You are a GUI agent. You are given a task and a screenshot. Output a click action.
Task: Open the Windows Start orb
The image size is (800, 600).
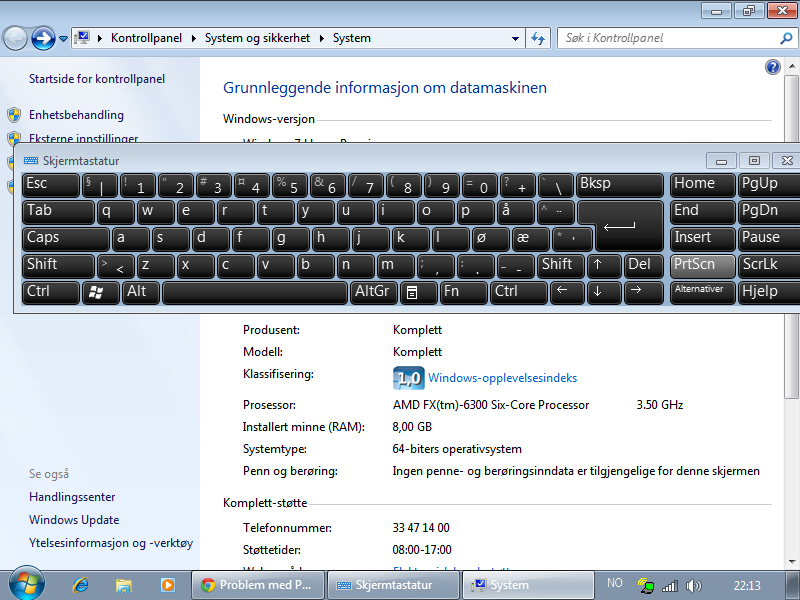(26, 584)
